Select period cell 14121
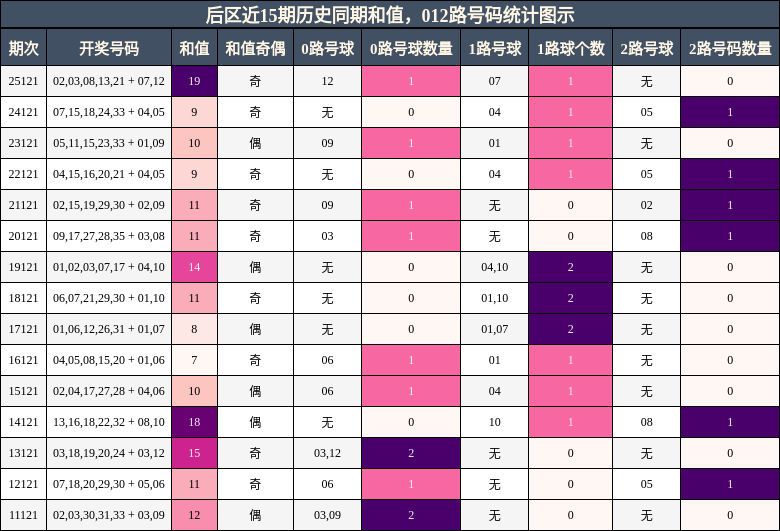780x531 pixels. tap(23, 422)
